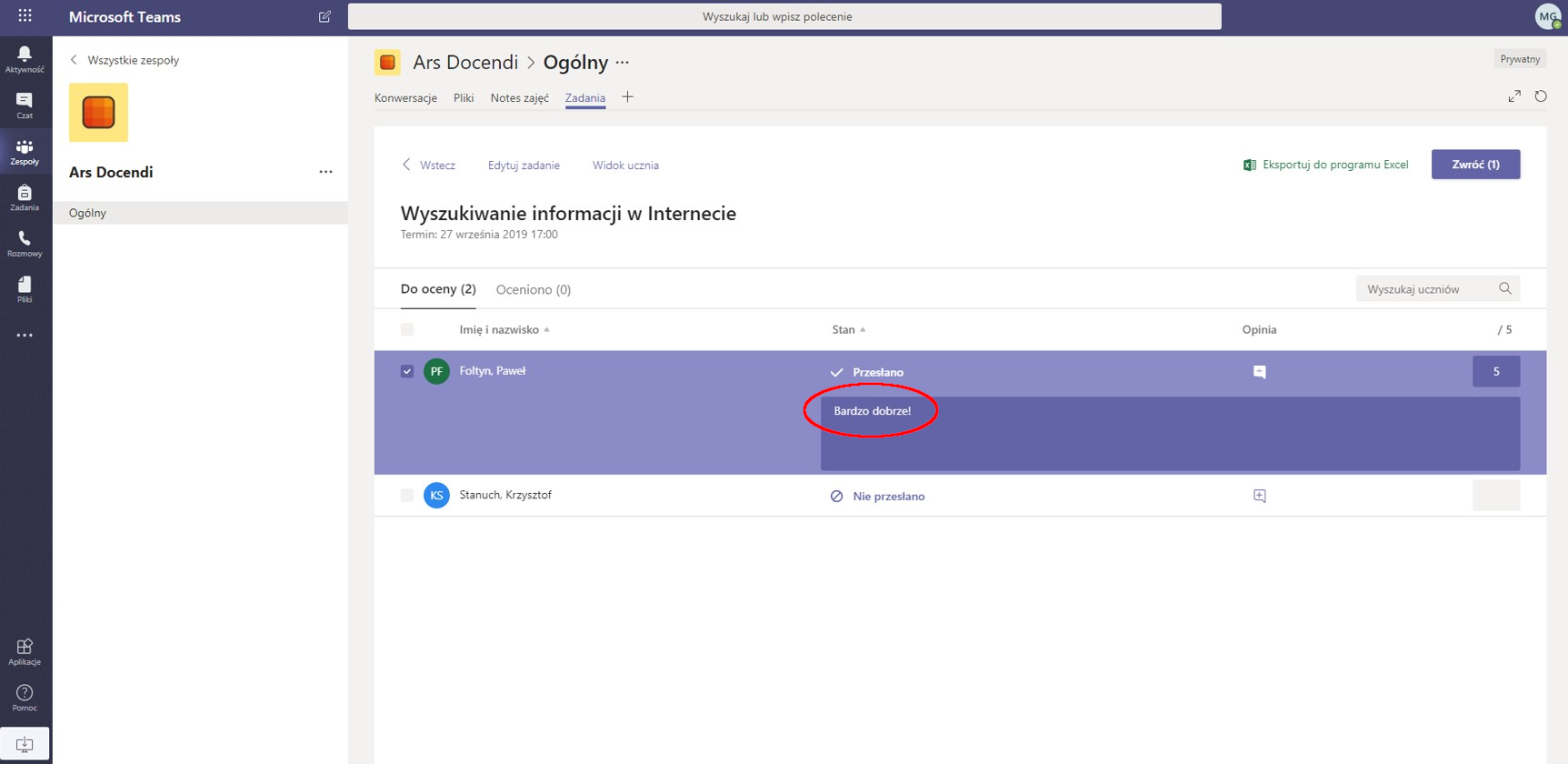Click the Prywatny team label

click(x=1520, y=59)
